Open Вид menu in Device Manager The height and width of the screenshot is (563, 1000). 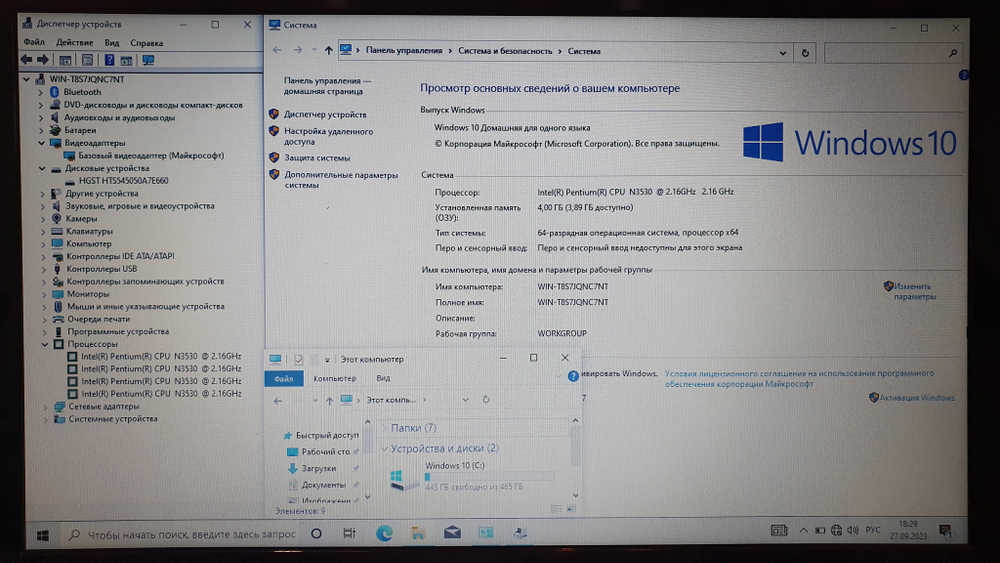click(x=112, y=43)
